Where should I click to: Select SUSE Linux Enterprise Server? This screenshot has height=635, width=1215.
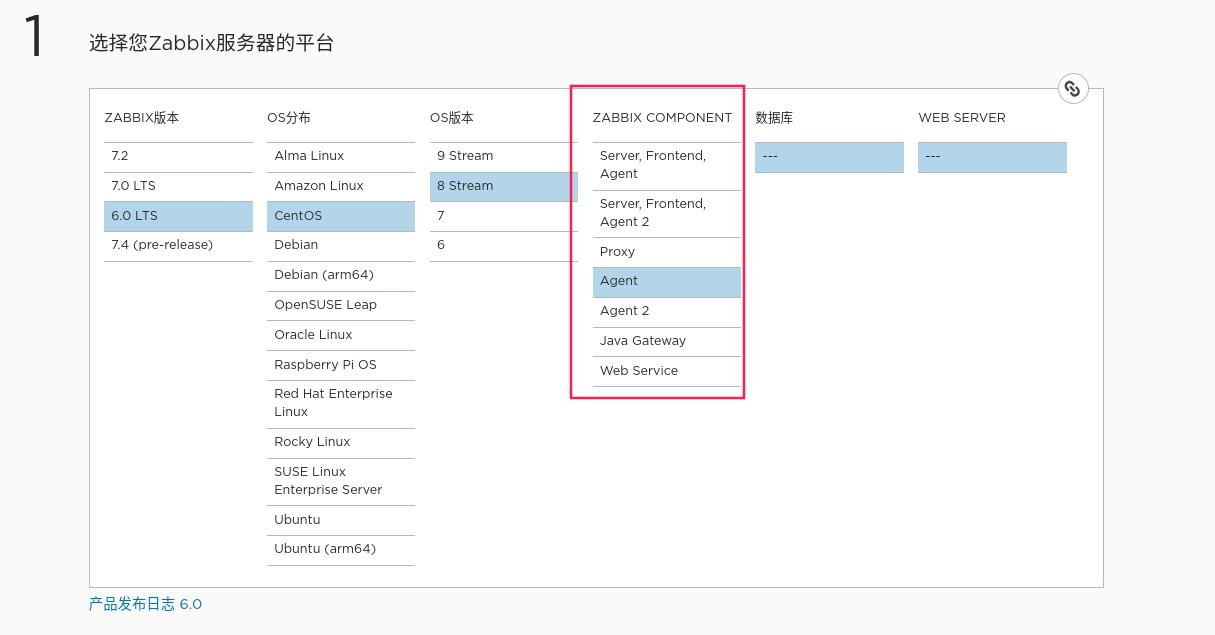341,482
